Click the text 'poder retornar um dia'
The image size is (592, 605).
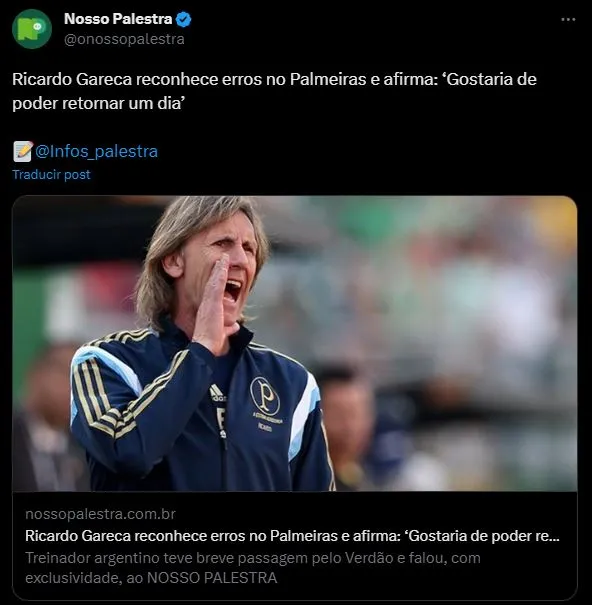click(x=97, y=103)
